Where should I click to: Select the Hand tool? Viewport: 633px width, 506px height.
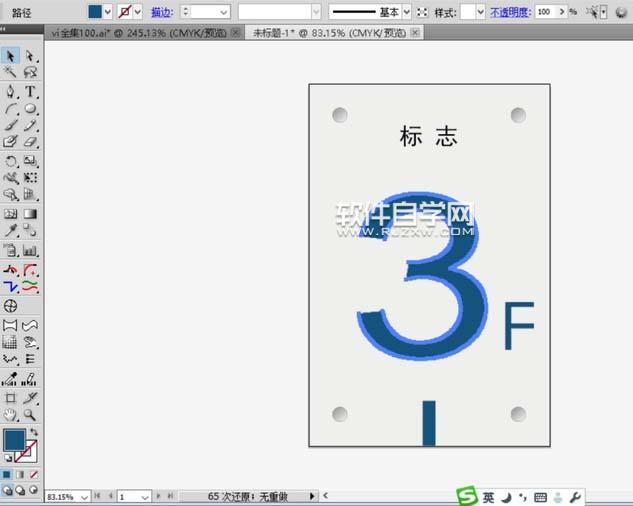click(10, 415)
